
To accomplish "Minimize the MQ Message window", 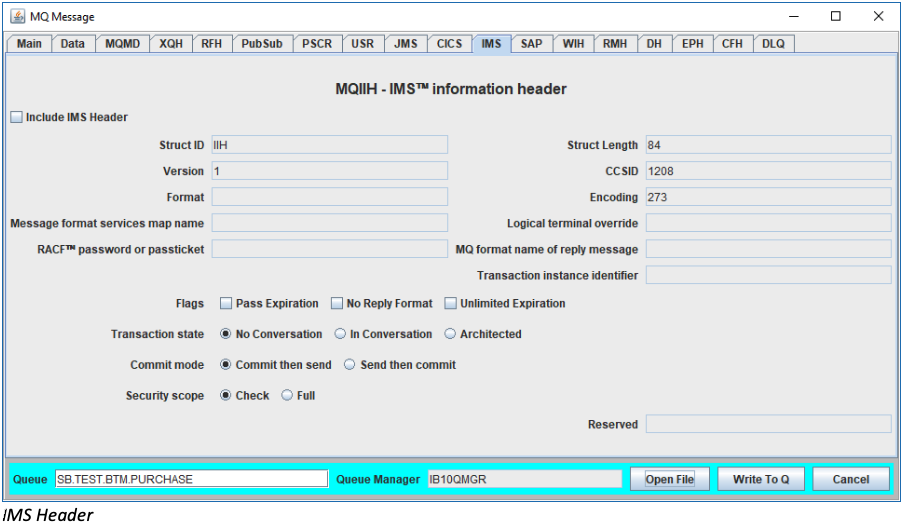I will 794,16.
